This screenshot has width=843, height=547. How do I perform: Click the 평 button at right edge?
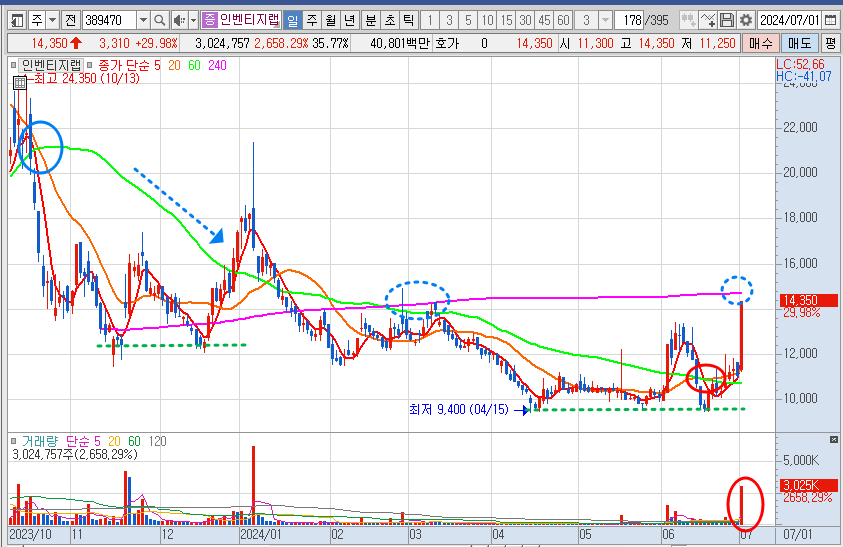(x=831, y=43)
